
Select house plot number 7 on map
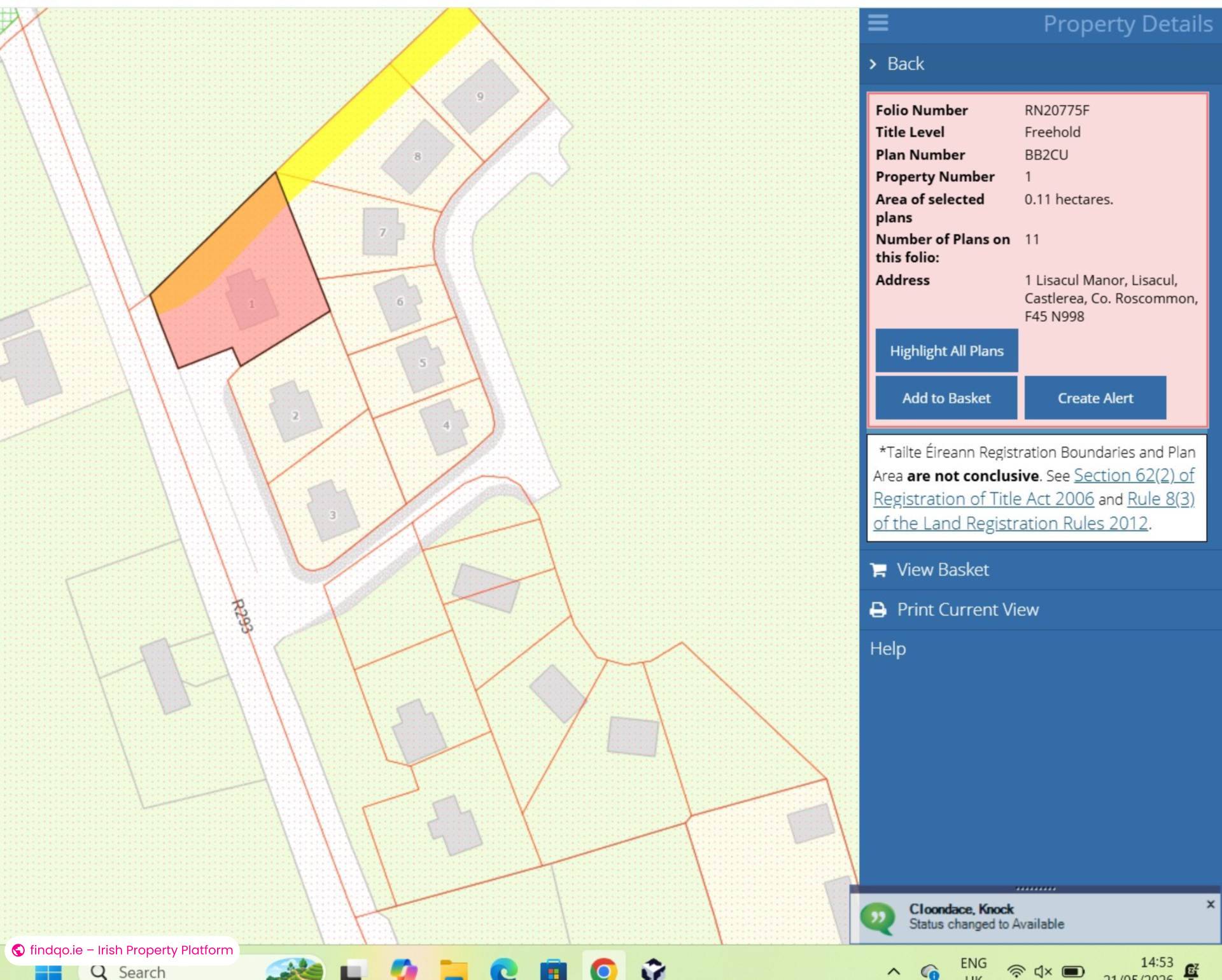coord(383,232)
